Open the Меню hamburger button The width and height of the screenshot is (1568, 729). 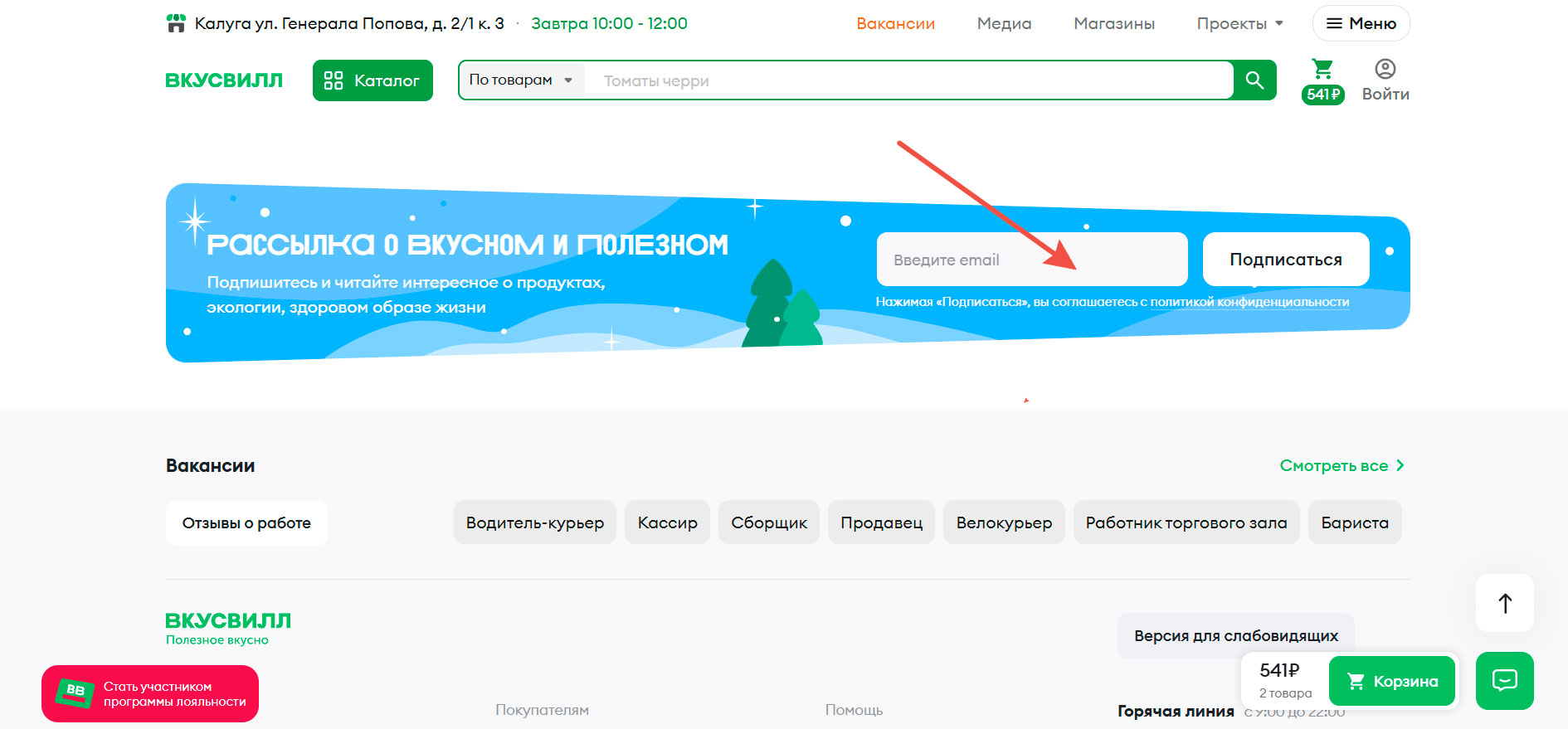pos(1361,23)
